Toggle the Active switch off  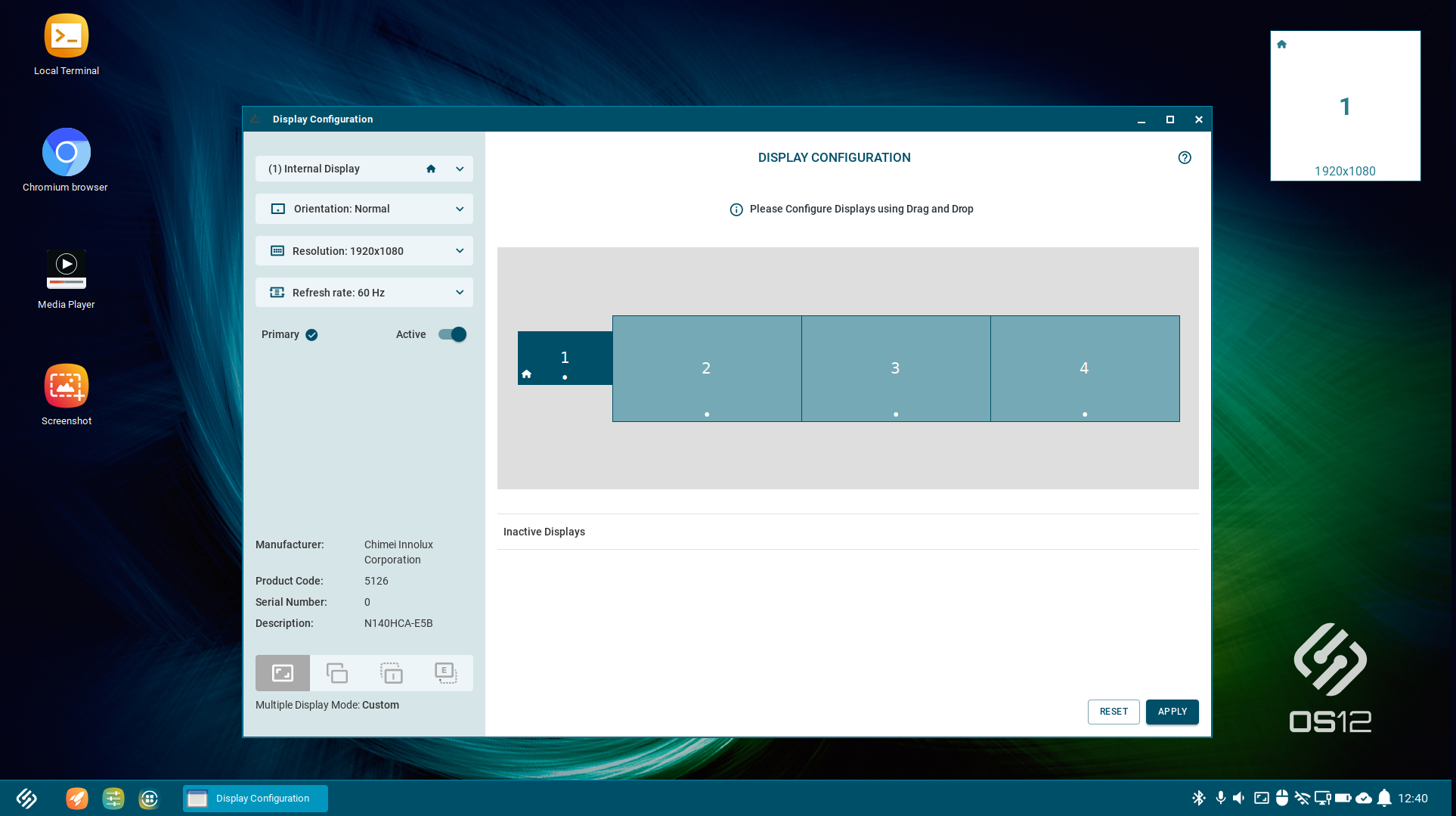click(x=451, y=334)
